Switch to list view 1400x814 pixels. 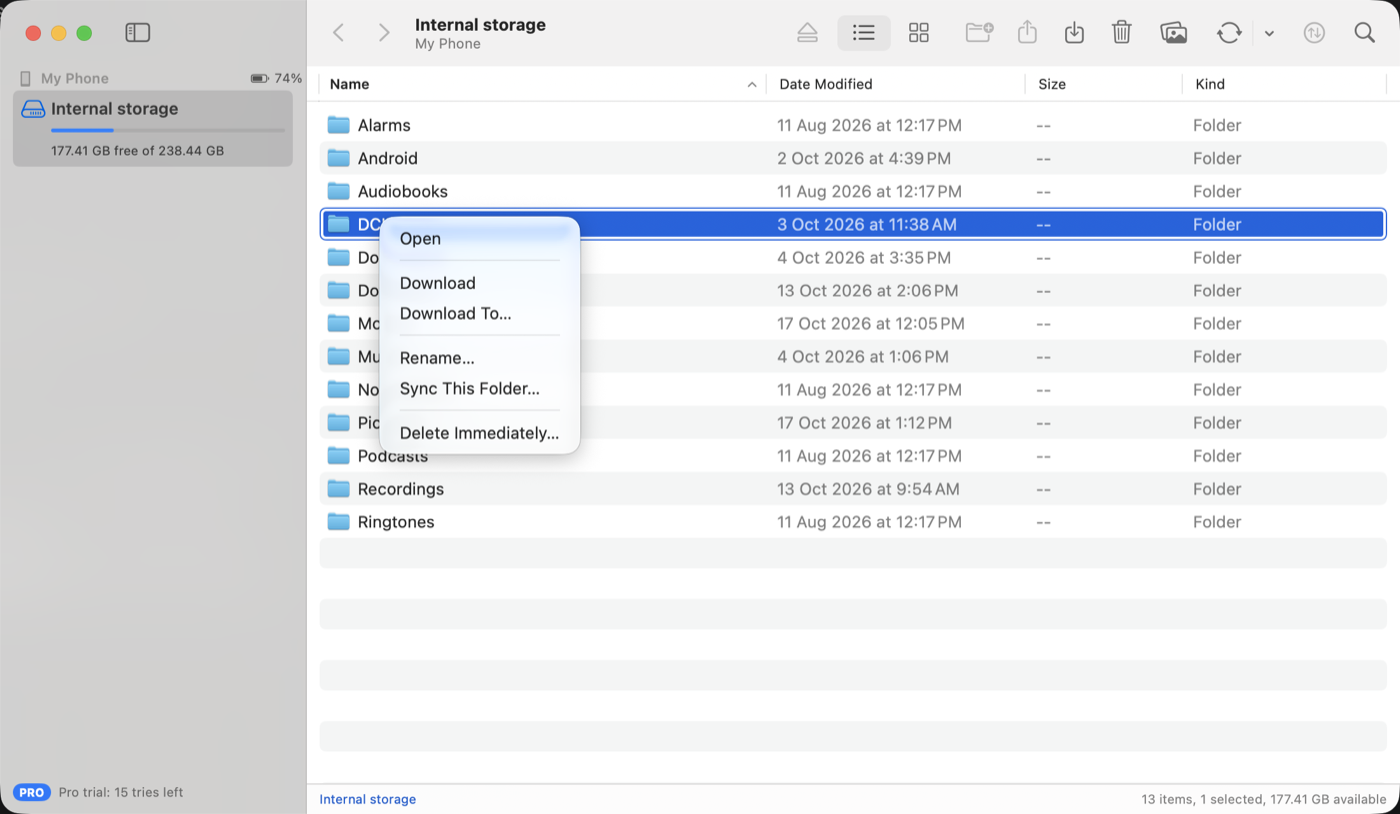(864, 33)
